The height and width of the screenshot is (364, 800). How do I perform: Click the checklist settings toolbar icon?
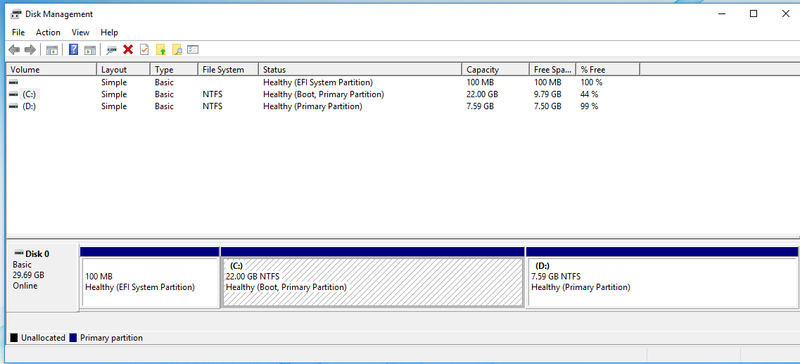(x=193, y=50)
